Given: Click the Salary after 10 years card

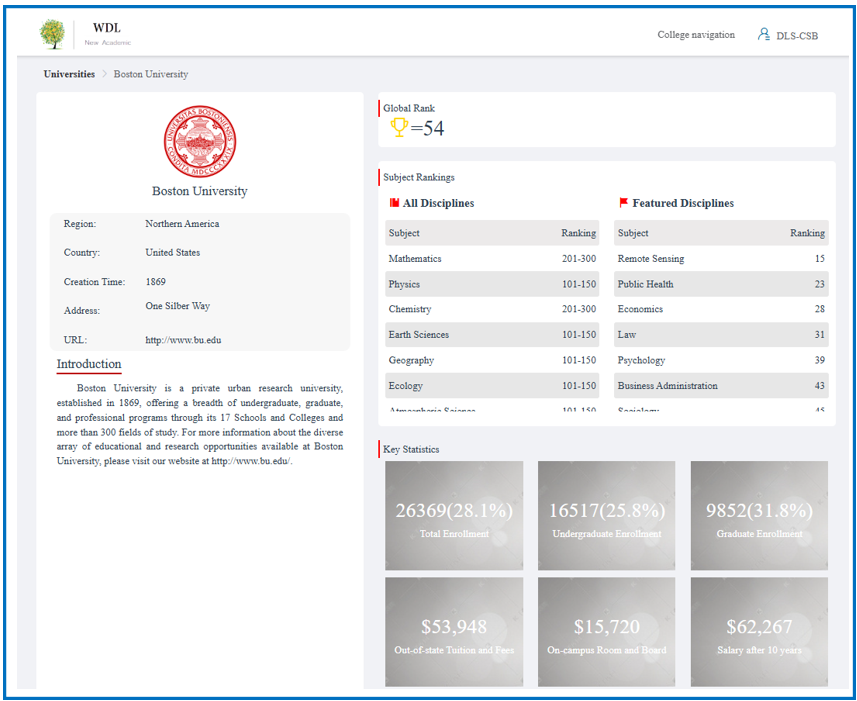Looking at the screenshot, I should pos(759,632).
